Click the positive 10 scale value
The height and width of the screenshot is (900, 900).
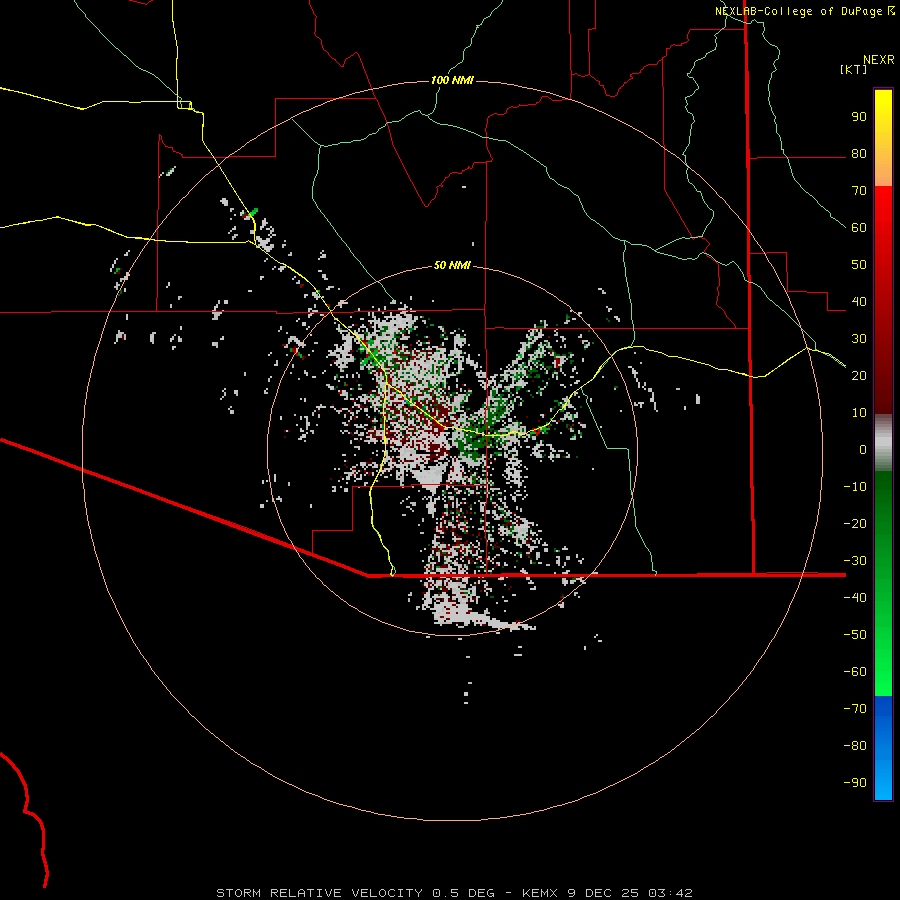(859, 413)
